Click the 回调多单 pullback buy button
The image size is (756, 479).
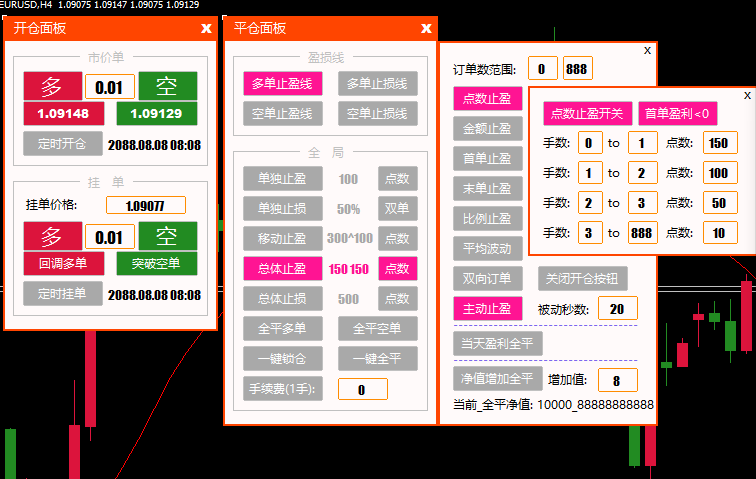(x=64, y=263)
